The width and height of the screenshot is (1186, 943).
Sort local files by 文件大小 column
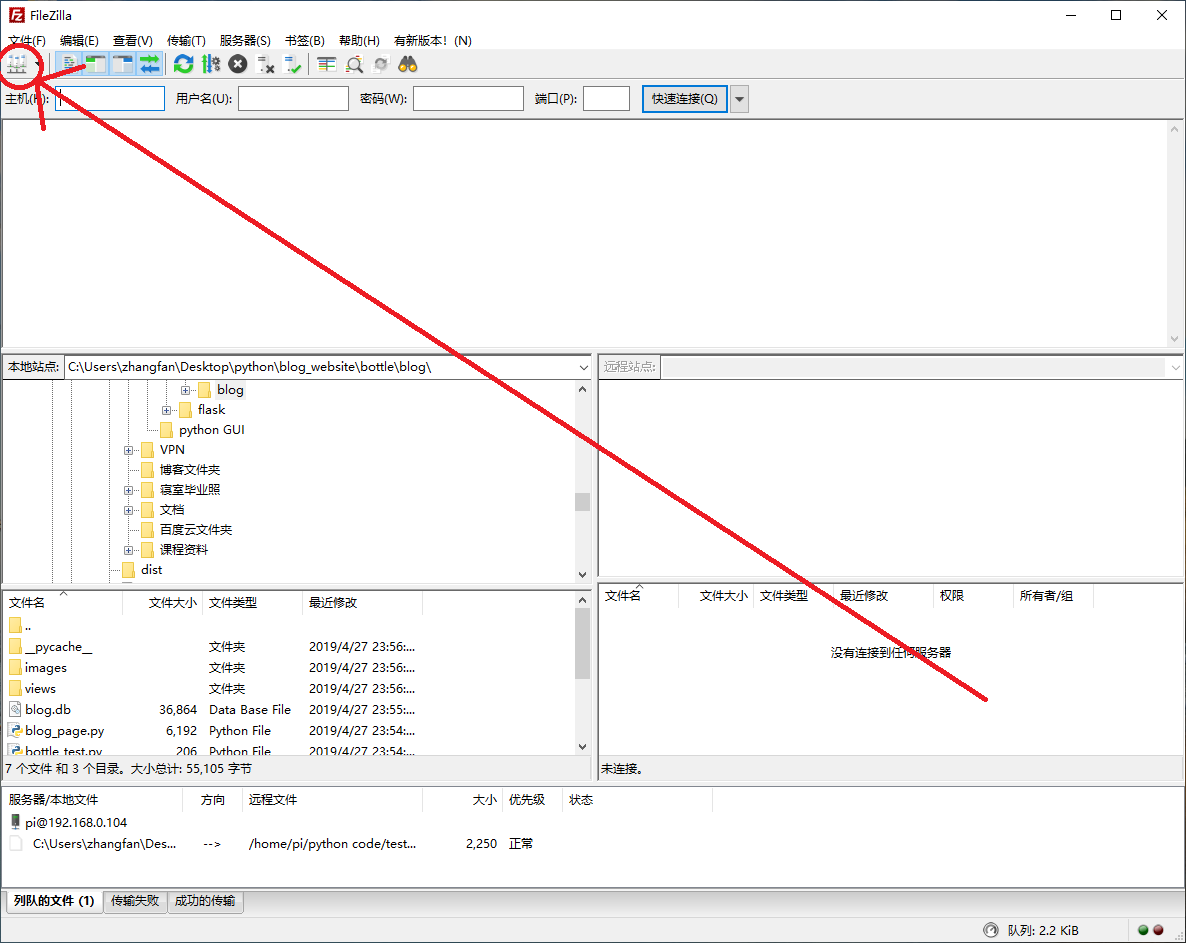pyautogui.click(x=172, y=603)
